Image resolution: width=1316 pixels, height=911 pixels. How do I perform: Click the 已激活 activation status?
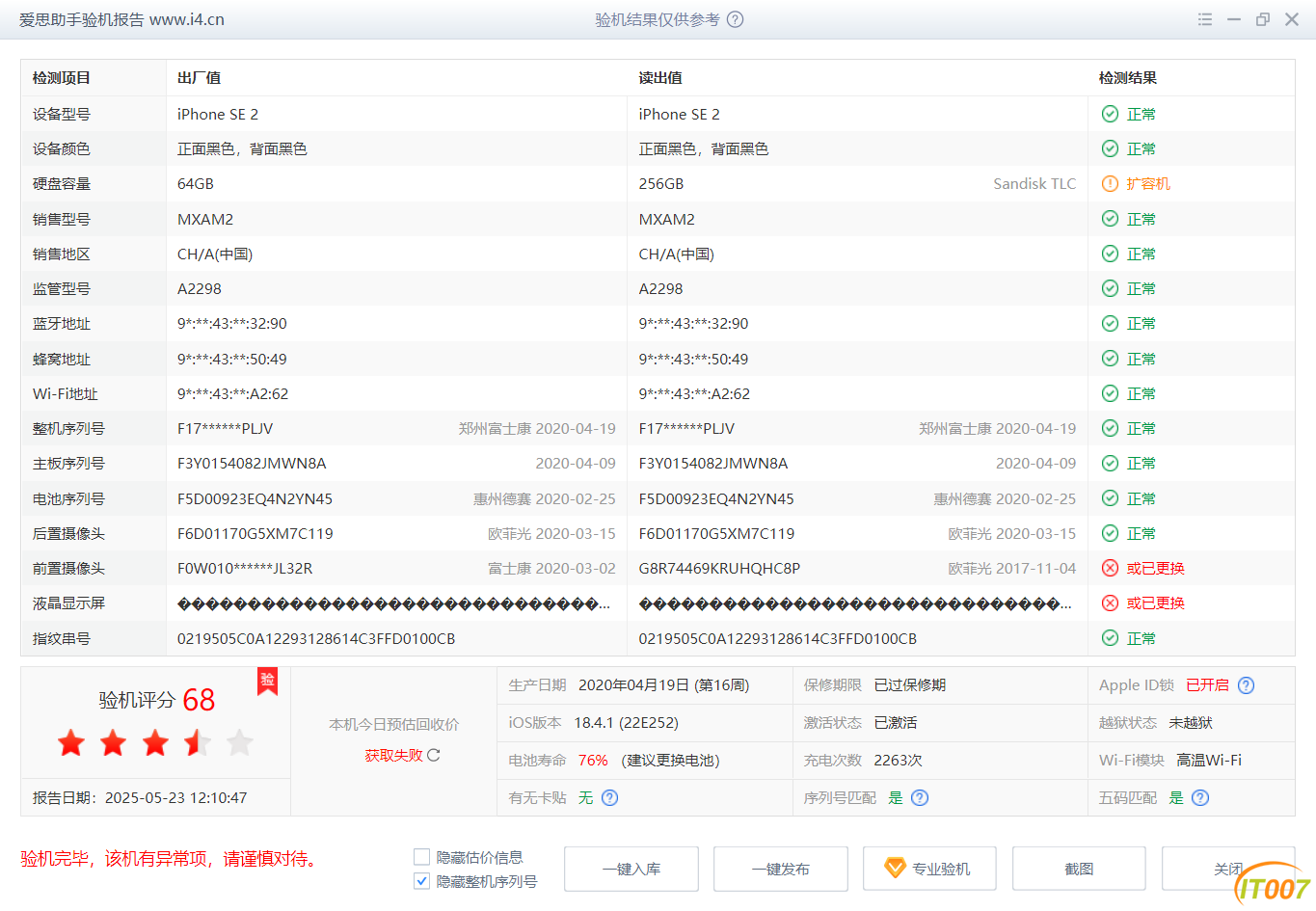(896, 722)
